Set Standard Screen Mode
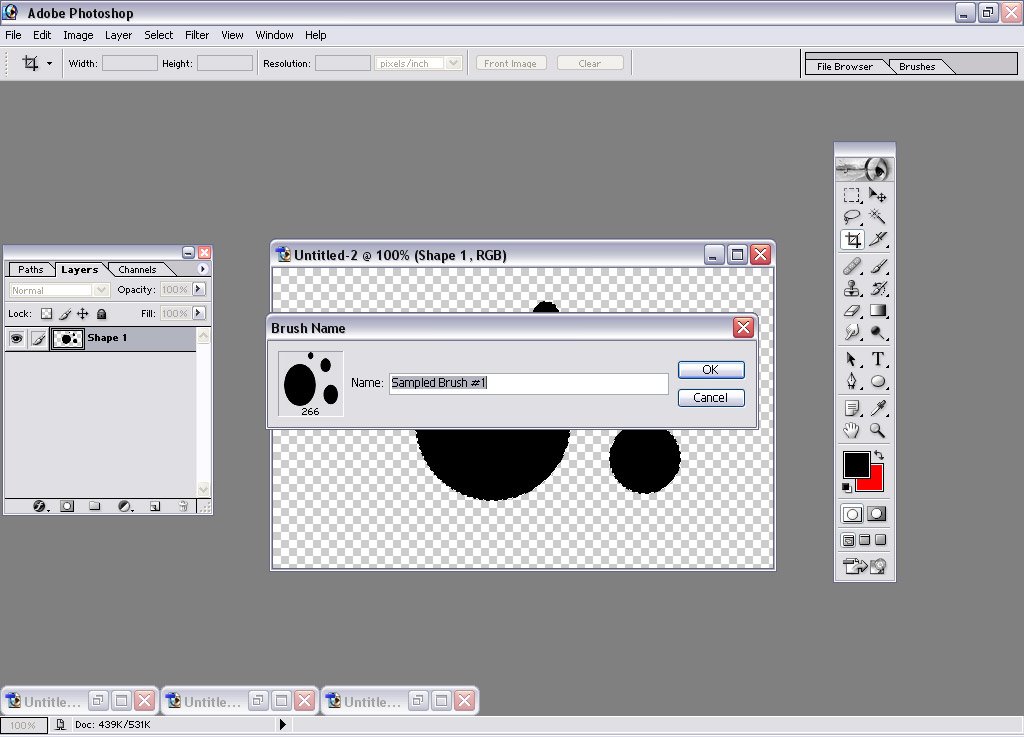The width and height of the screenshot is (1024, 737). [848, 540]
